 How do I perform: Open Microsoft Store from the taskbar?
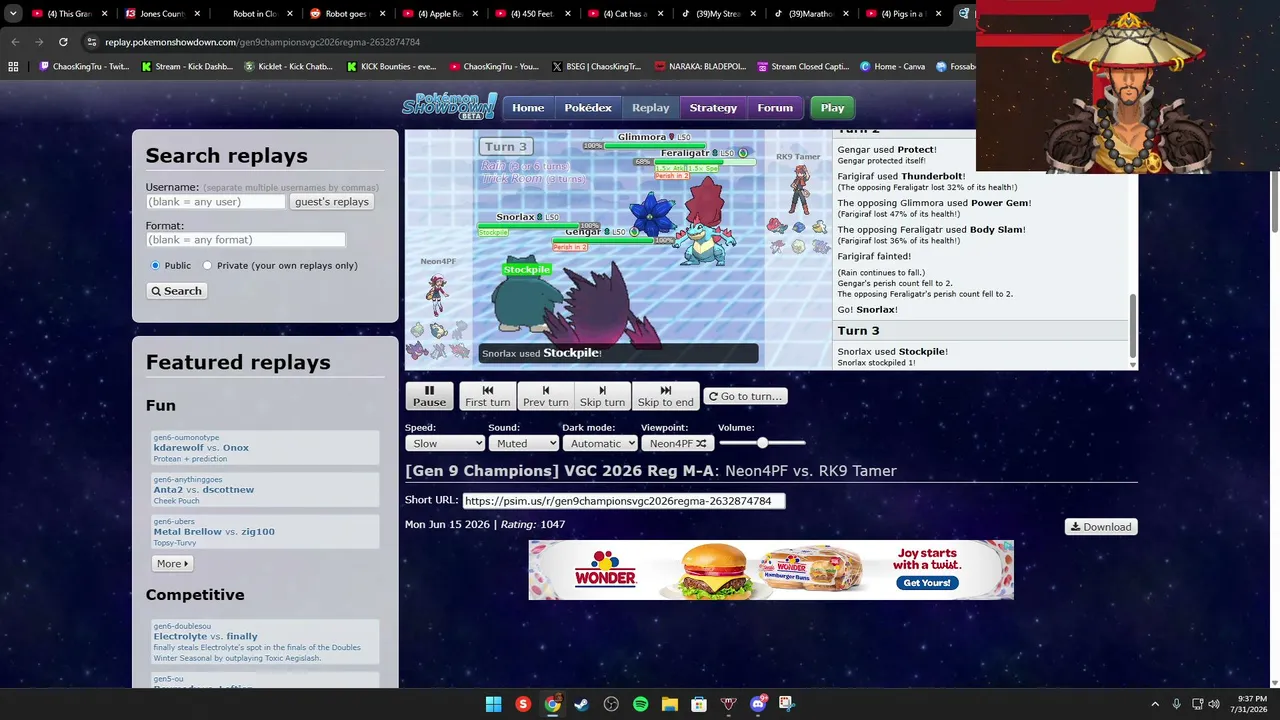click(699, 704)
